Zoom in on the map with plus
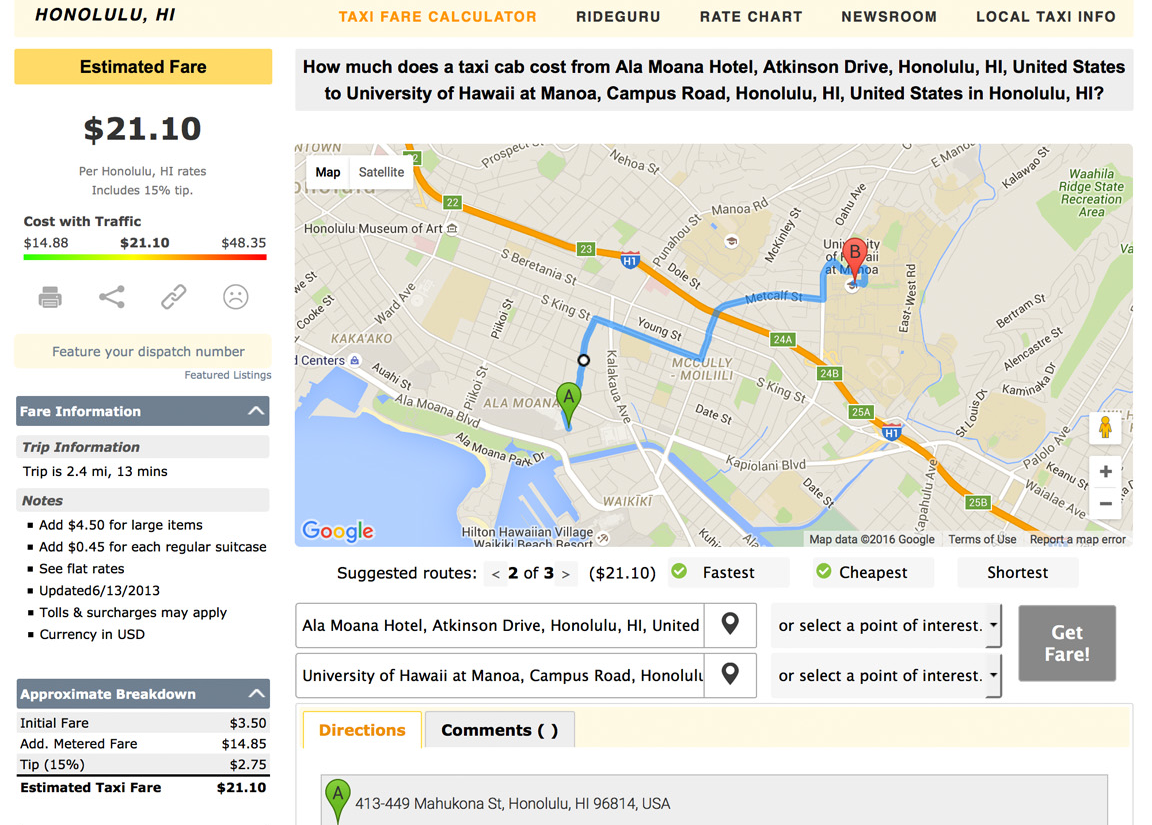This screenshot has width=1152, height=825. tap(1105, 472)
